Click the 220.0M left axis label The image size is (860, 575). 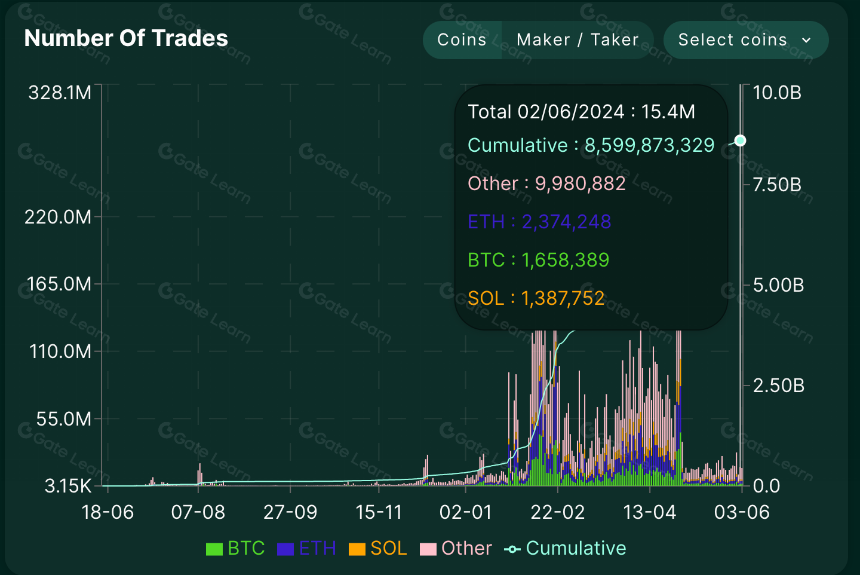[58, 217]
